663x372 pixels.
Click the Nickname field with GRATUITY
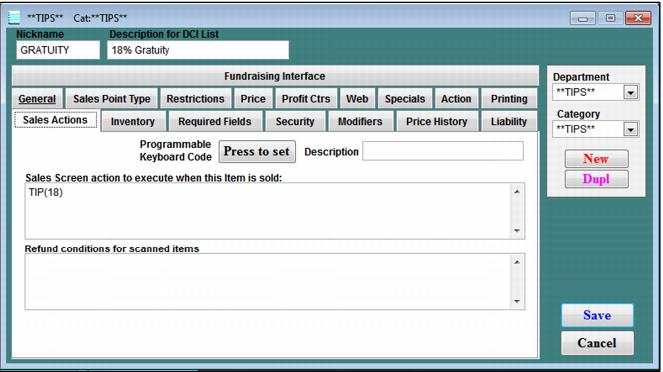tap(58, 50)
